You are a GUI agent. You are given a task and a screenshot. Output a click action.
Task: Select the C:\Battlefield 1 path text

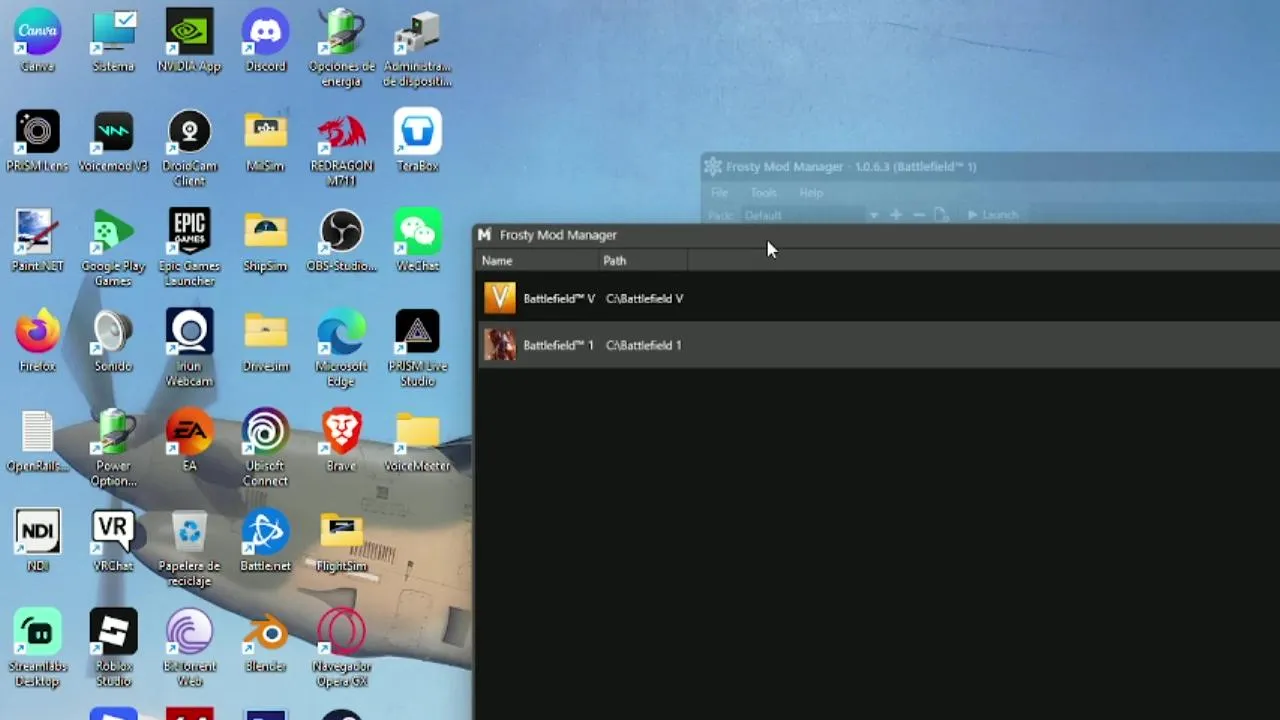[x=643, y=345]
